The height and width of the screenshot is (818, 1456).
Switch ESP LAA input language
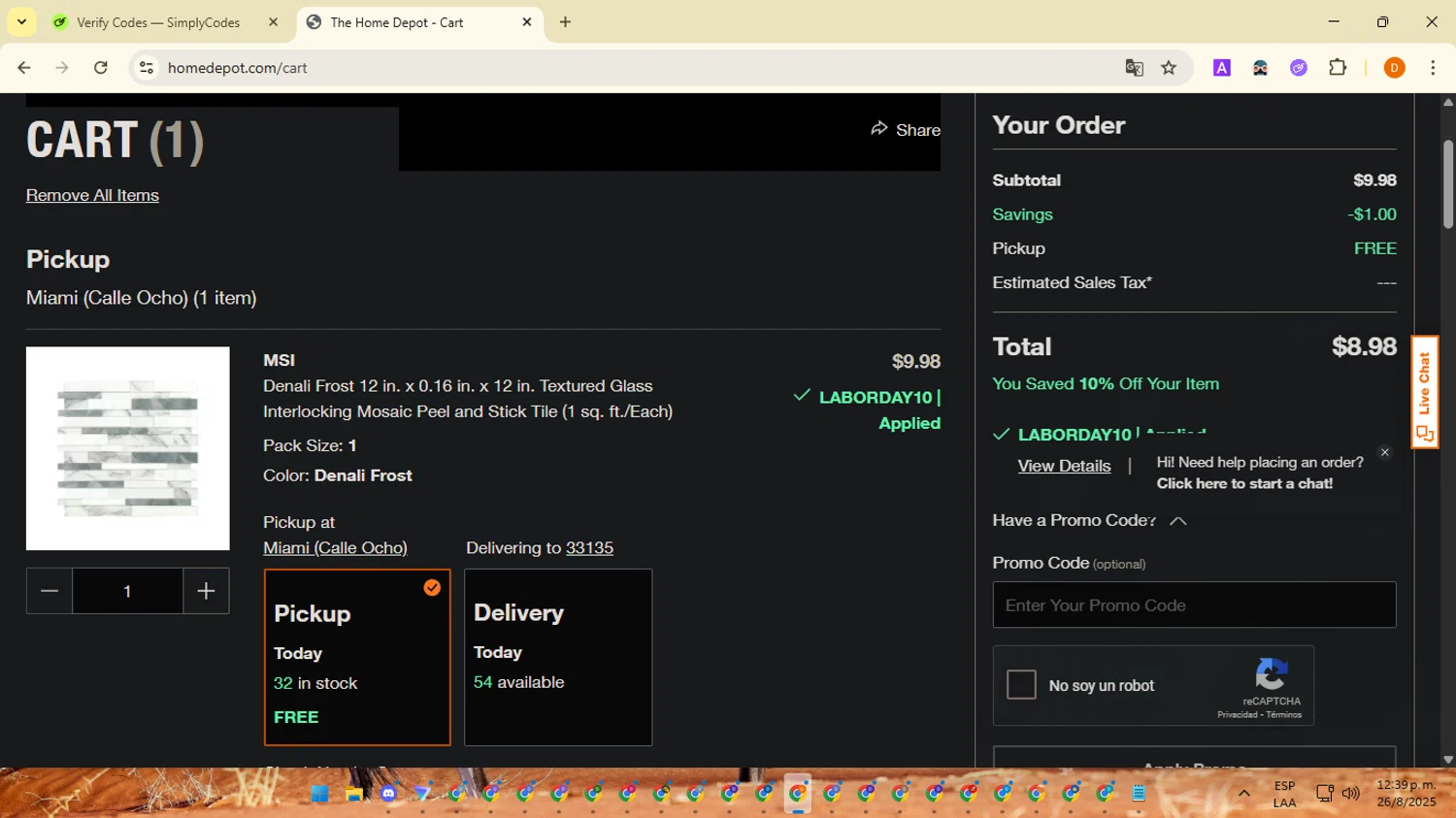point(1284,794)
